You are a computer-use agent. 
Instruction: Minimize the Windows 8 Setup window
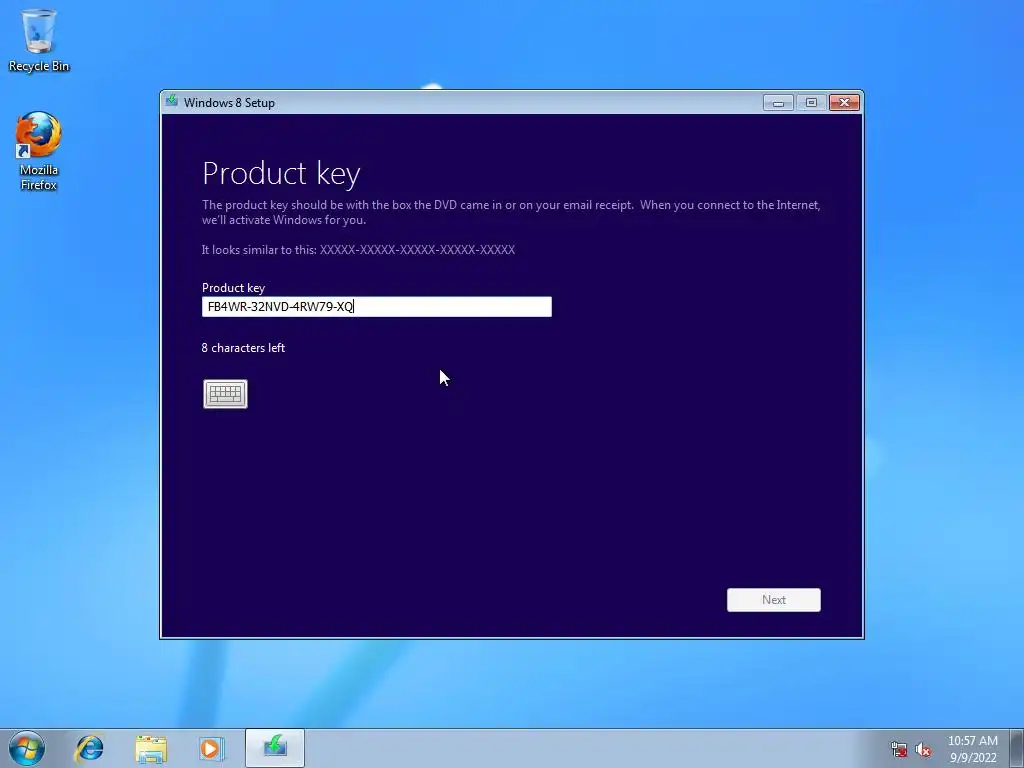pyautogui.click(x=778, y=103)
